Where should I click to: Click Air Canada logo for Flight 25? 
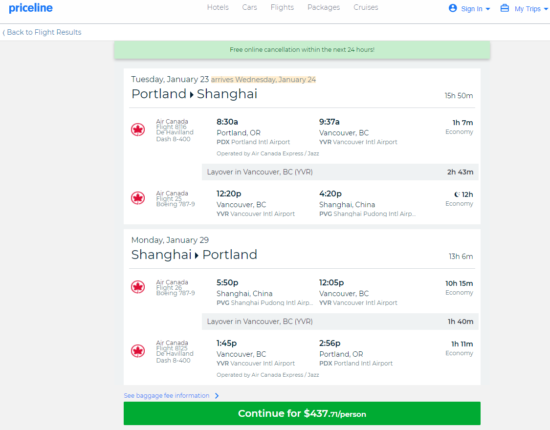tap(138, 198)
